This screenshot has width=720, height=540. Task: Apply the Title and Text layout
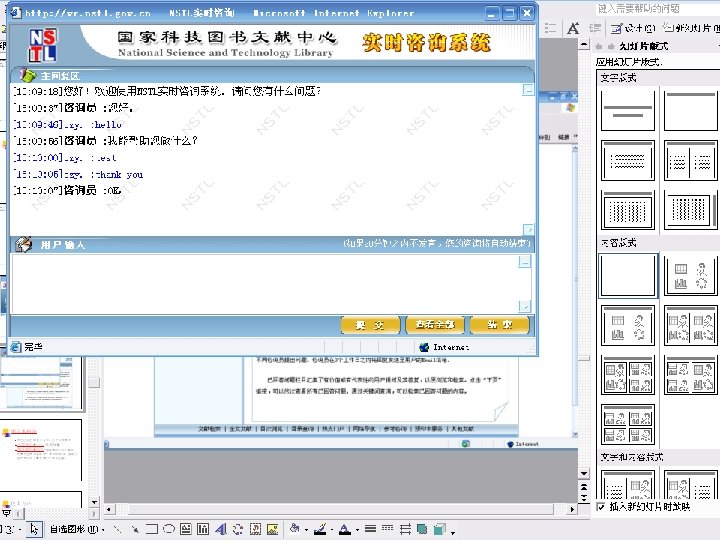pyautogui.click(x=628, y=160)
